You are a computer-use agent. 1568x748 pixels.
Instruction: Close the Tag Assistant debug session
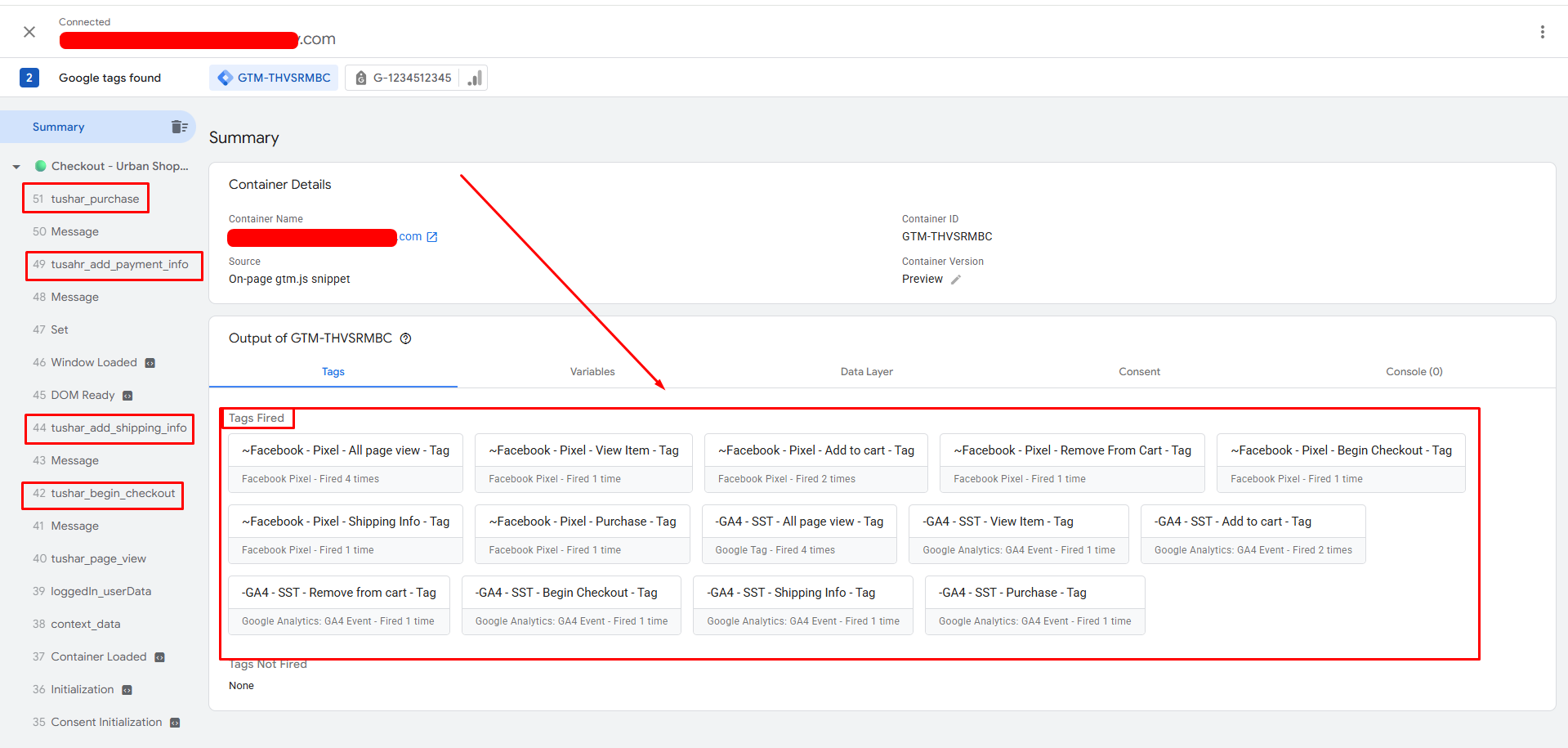[x=29, y=32]
